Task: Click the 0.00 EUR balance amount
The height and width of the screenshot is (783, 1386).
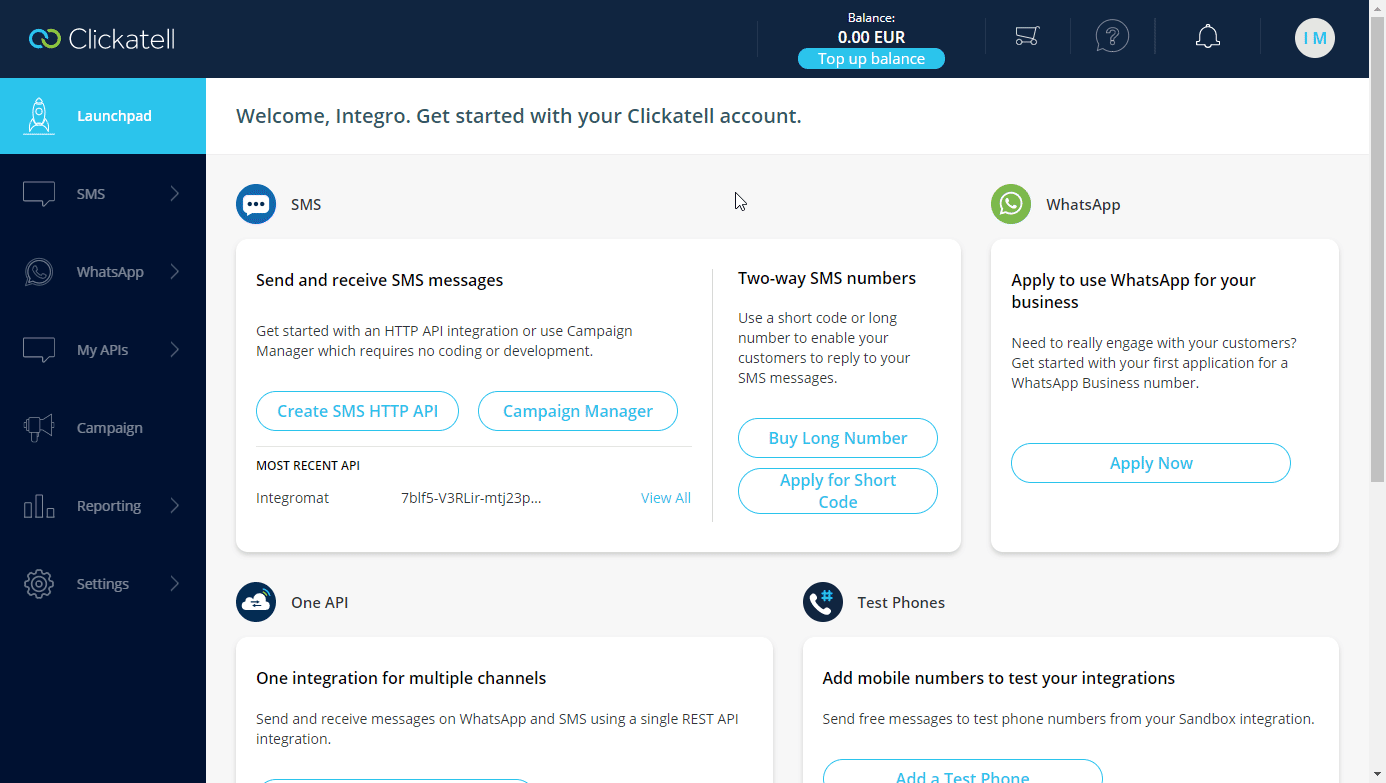Action: click(871, 37)
